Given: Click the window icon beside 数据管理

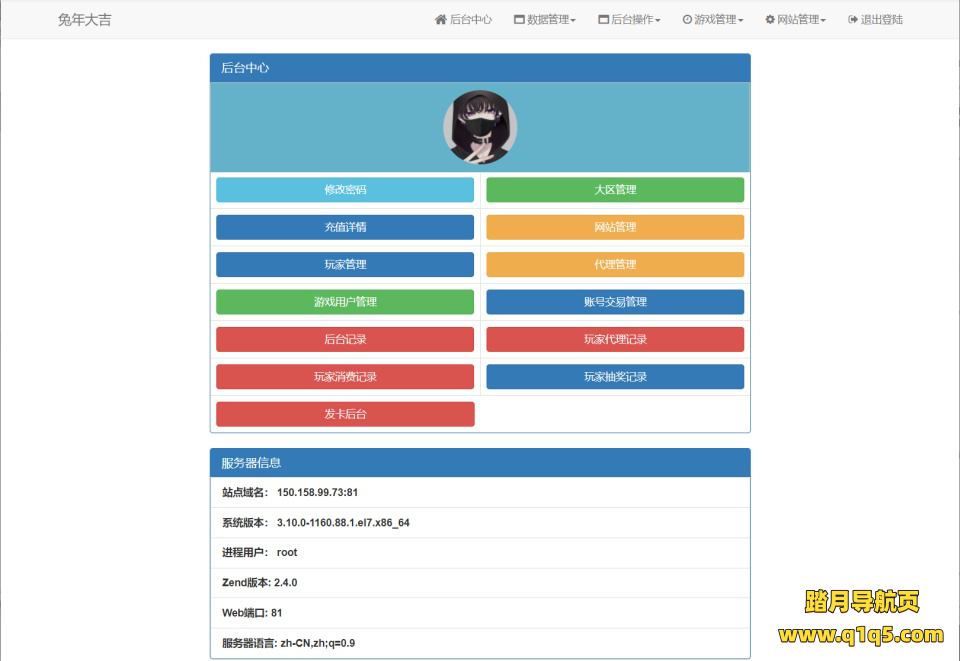Looking at the screenshot, I should 519,20.
